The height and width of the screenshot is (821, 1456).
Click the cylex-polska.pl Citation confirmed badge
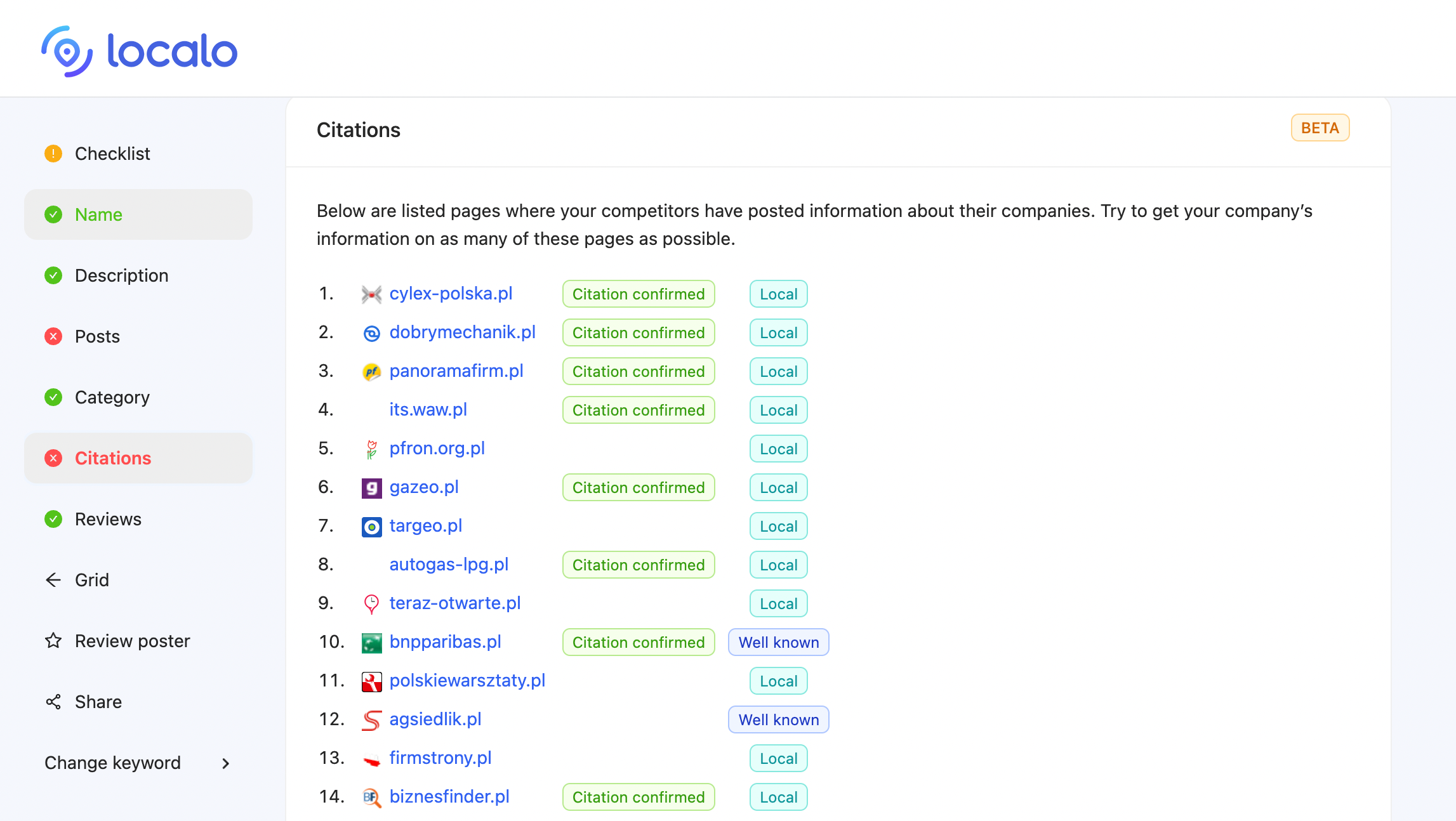click(638, 293)
